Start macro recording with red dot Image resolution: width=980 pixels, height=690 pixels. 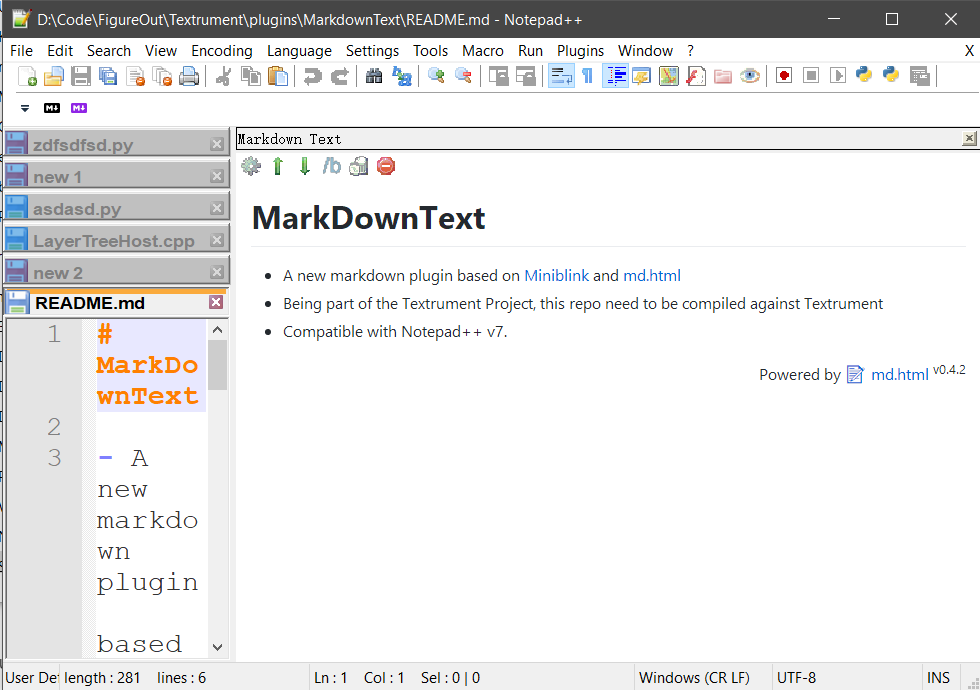784,76
